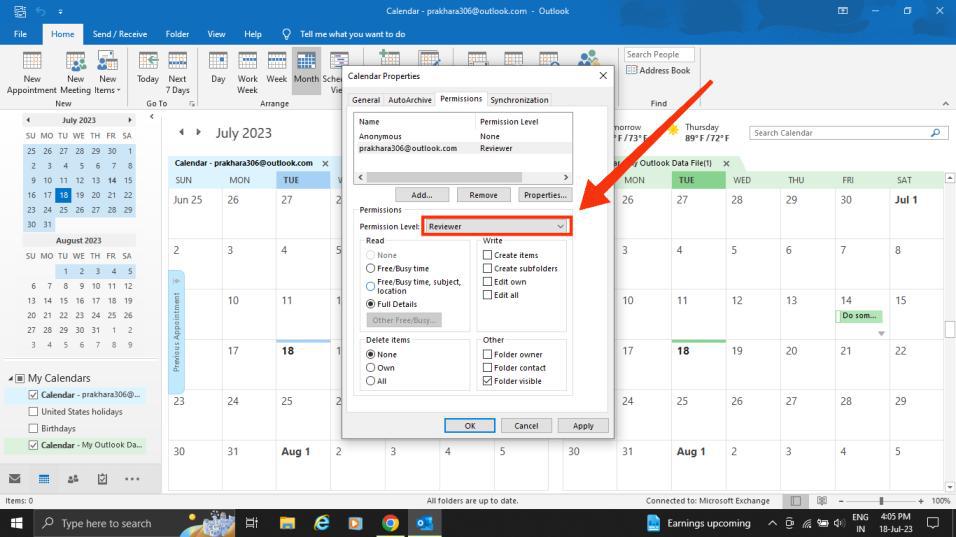Switch to the General tab in Calendar Properties
Viewport: 956px width, 537px height.
366,100
